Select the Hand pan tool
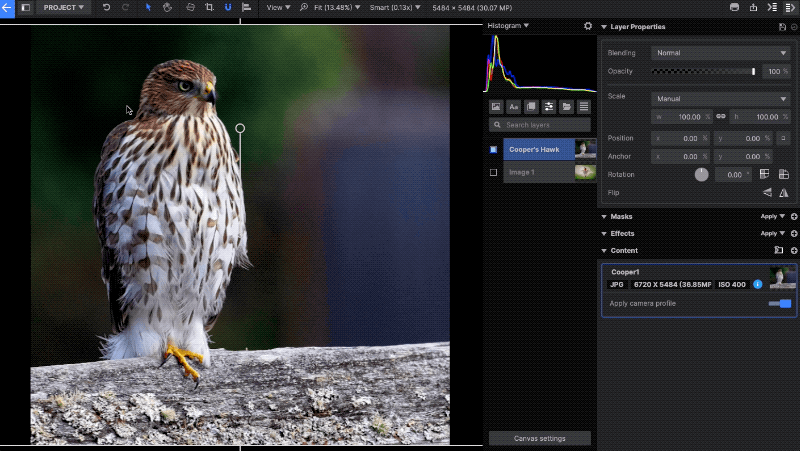800x451 pixels. (x=168, y=7)
